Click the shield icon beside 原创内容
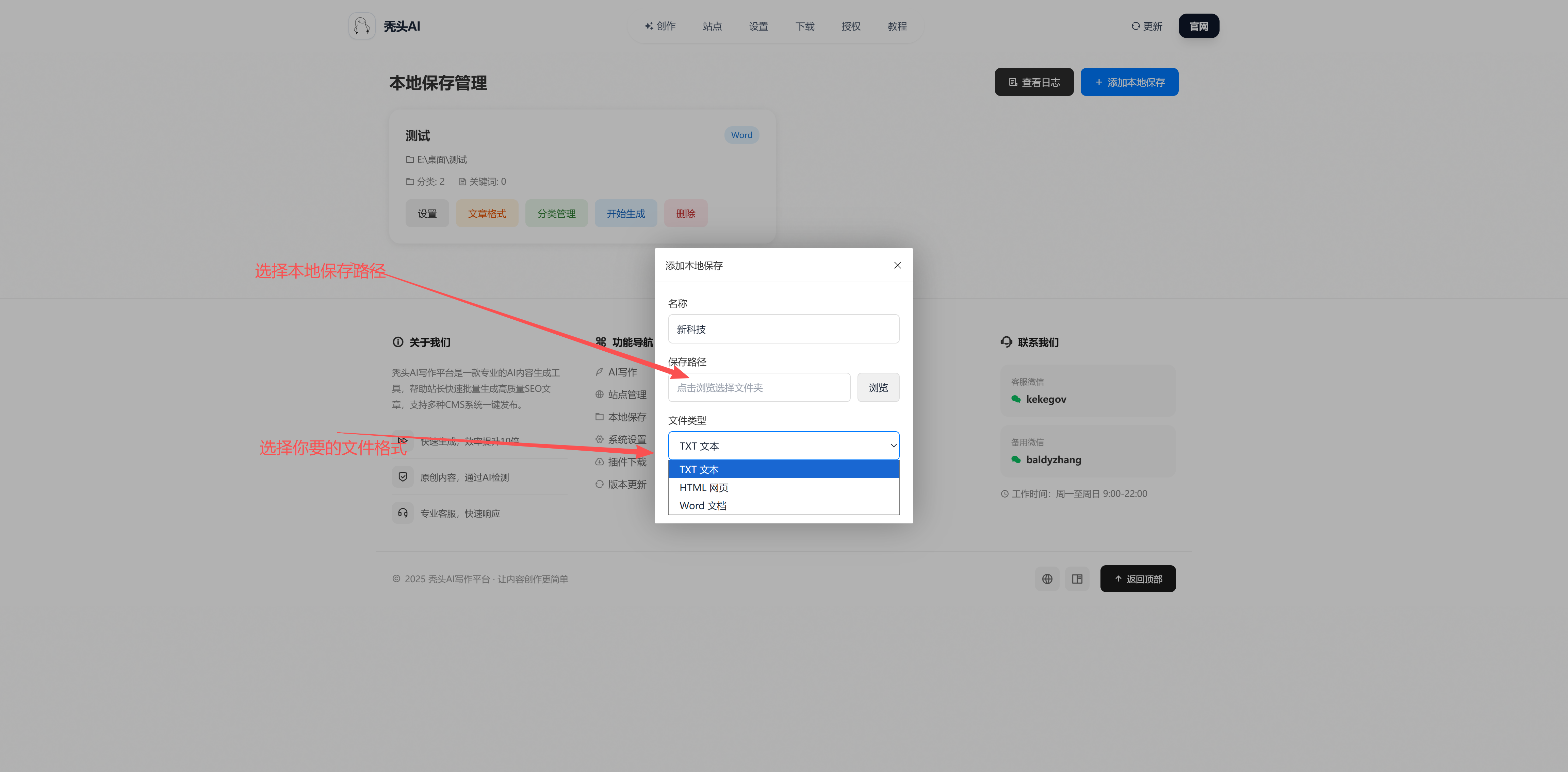 (x=402, y=477)
